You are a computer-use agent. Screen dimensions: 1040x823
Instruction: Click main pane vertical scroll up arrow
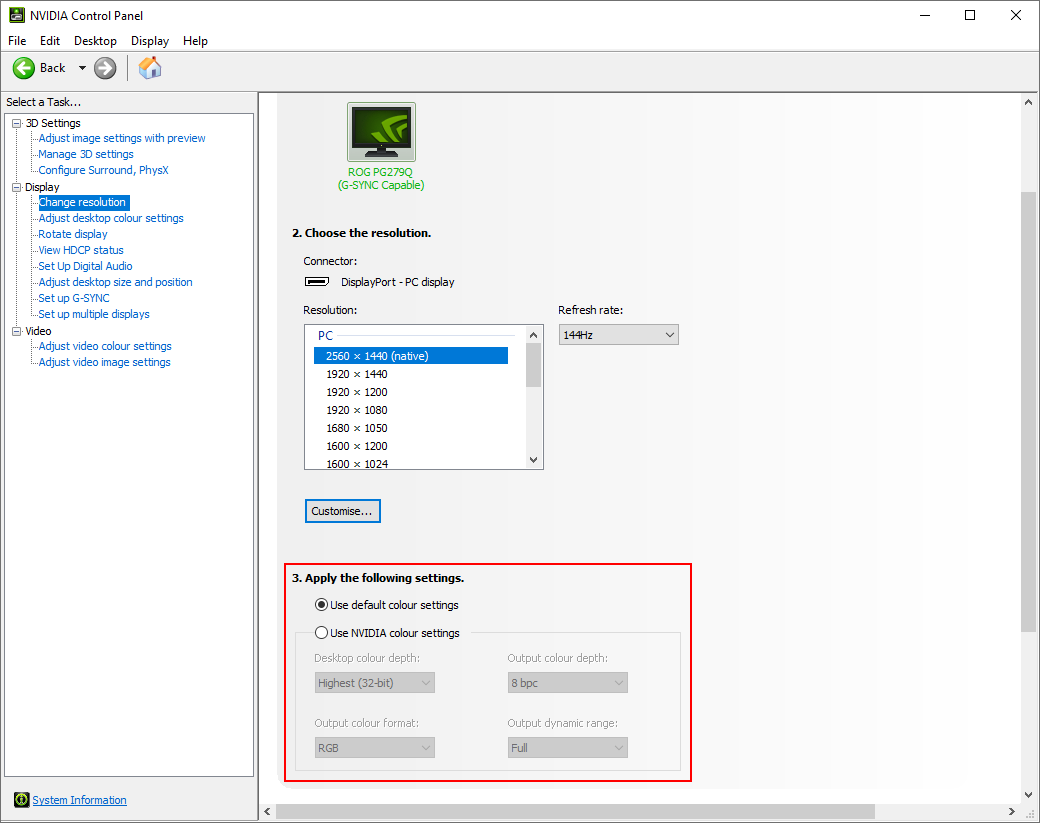tap(1028, 102)
